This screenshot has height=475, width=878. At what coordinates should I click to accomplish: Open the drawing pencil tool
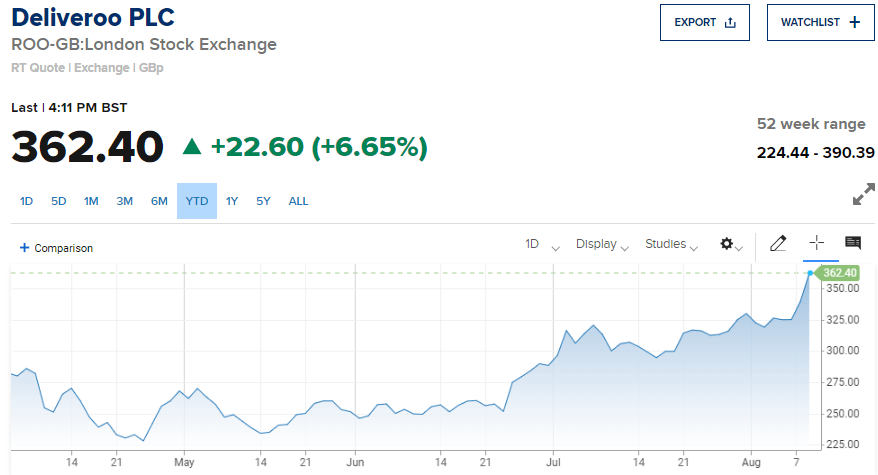778,243
